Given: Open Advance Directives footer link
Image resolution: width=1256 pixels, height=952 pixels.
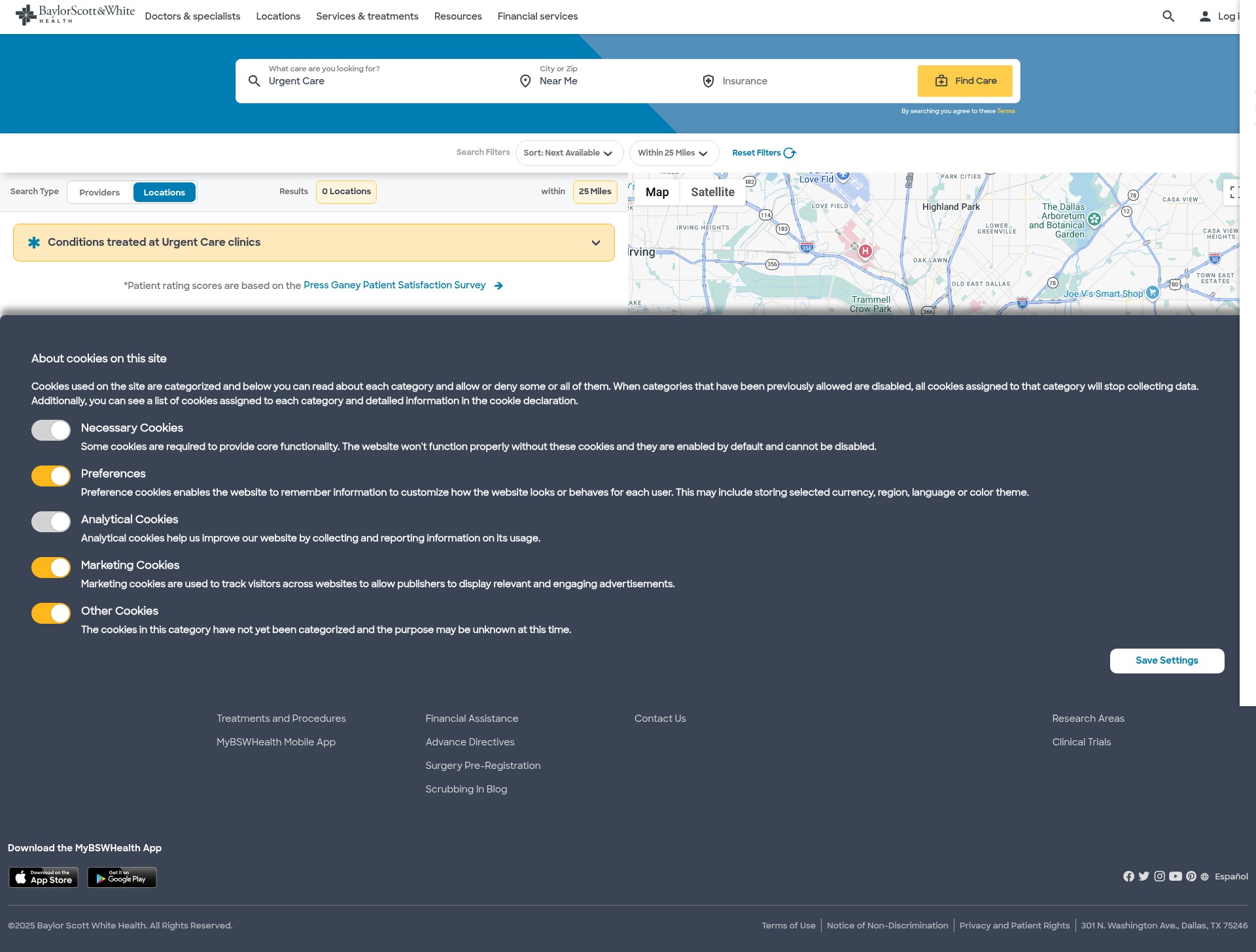Looking at the screenshot, I should [x=470, y=742].
